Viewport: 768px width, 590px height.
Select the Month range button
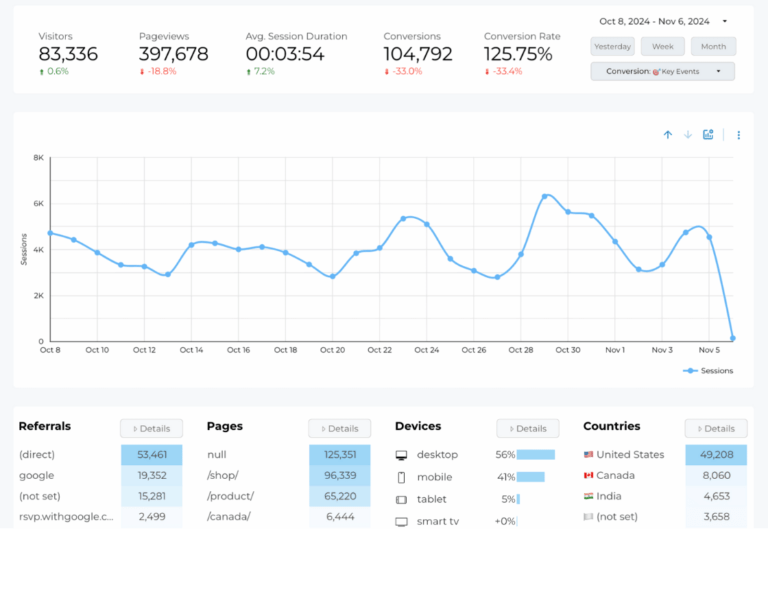point(713,47)
